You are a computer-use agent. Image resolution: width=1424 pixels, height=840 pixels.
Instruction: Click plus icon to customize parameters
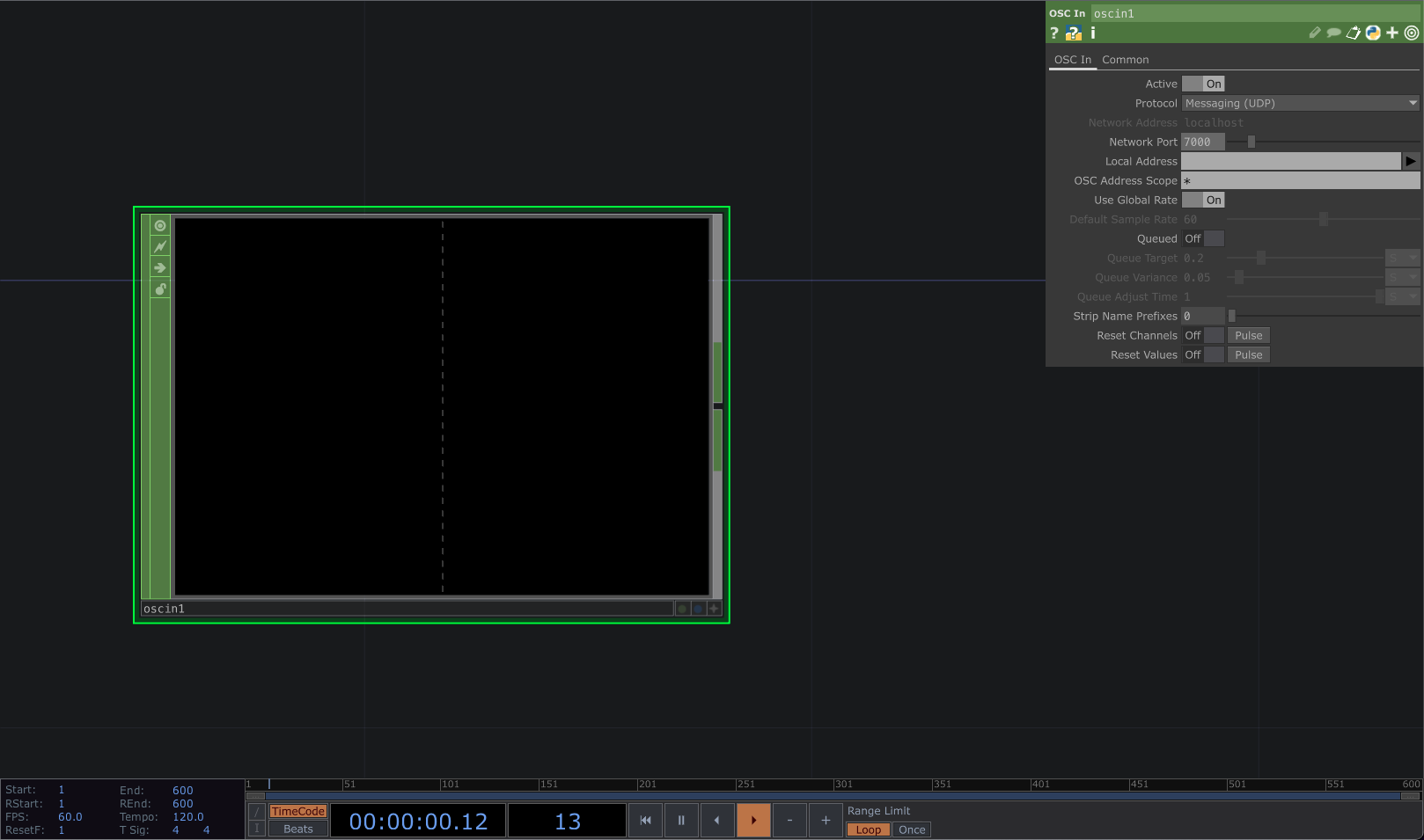tap(1392, 33)
